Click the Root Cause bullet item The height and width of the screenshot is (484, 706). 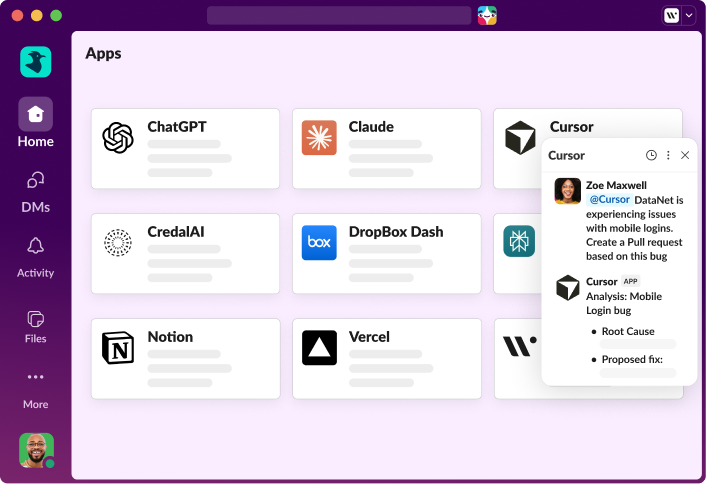(628, 331)
